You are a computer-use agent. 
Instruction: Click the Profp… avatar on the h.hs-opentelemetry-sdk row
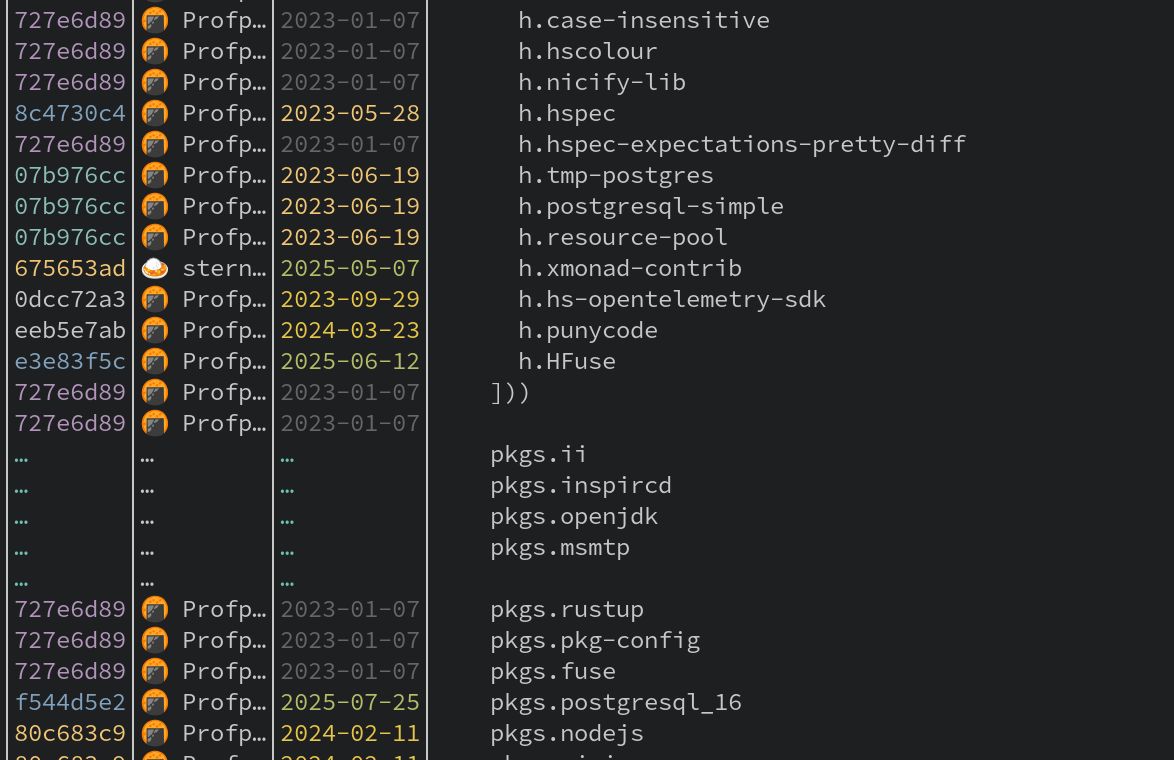155,299
